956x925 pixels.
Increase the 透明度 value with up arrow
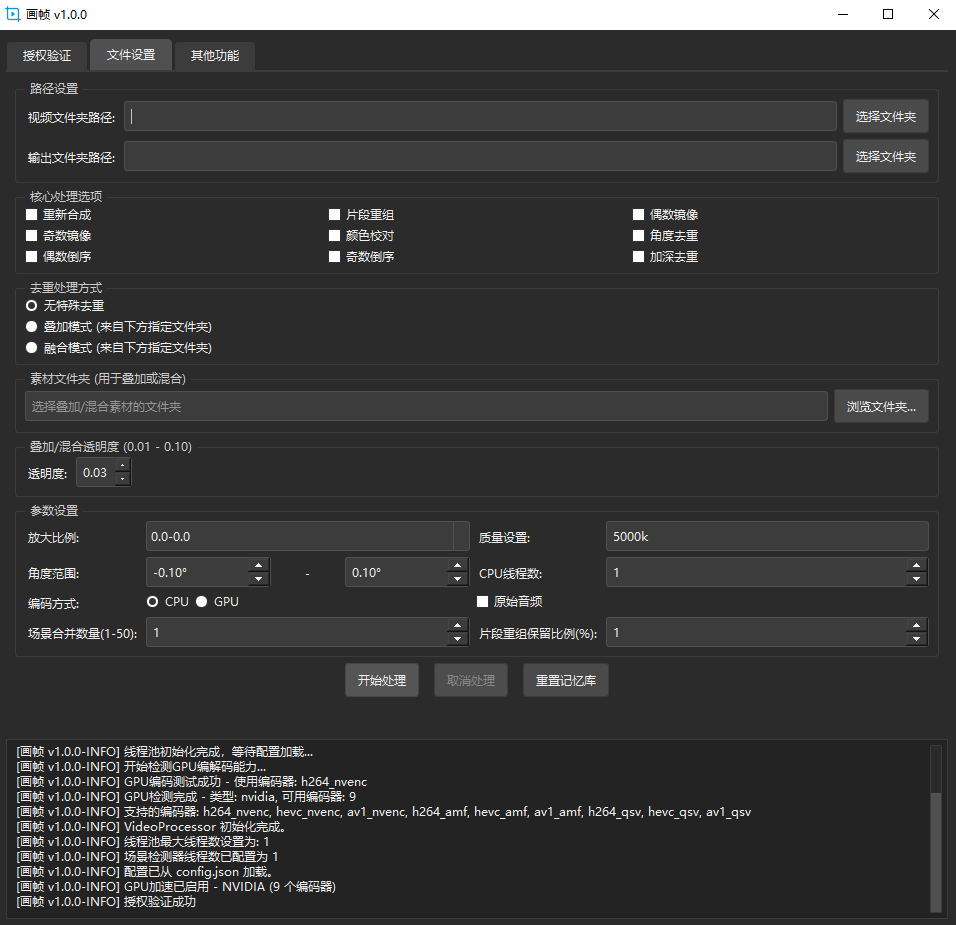pyautogui.click(x=122, y=466)
